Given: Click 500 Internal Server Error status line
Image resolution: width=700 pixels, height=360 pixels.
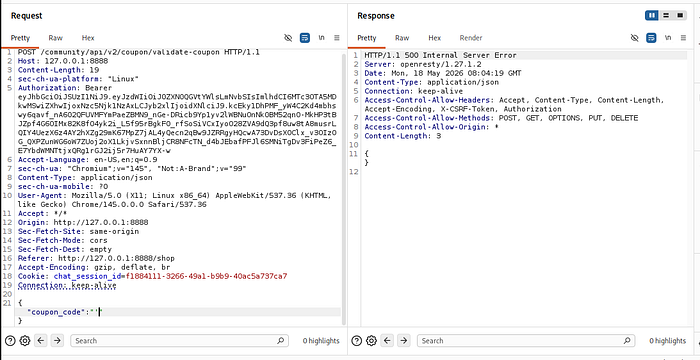Looking at the screenshot, I should coord(440,55).
